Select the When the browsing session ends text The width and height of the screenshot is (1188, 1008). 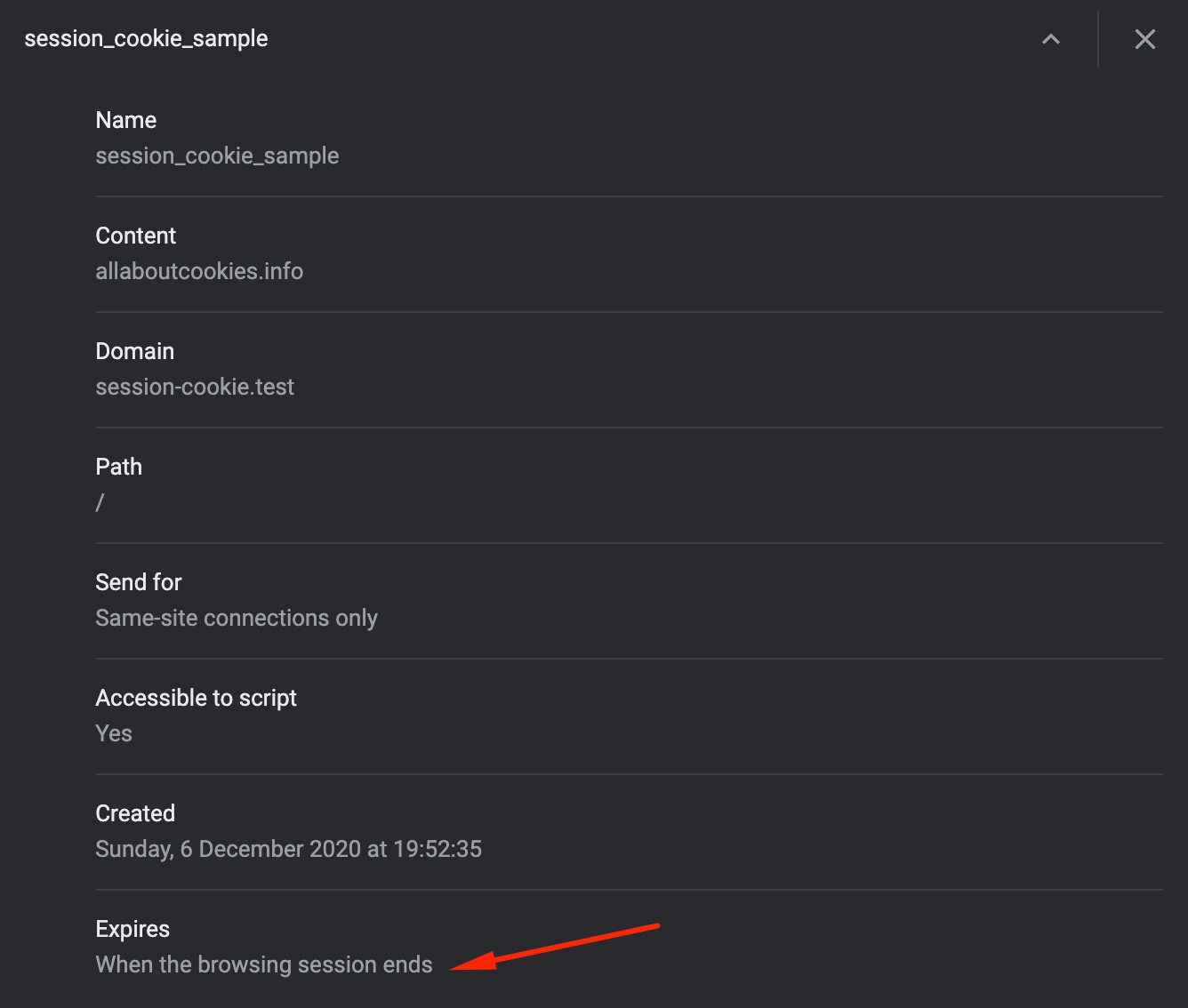click(x=264, y=964)
